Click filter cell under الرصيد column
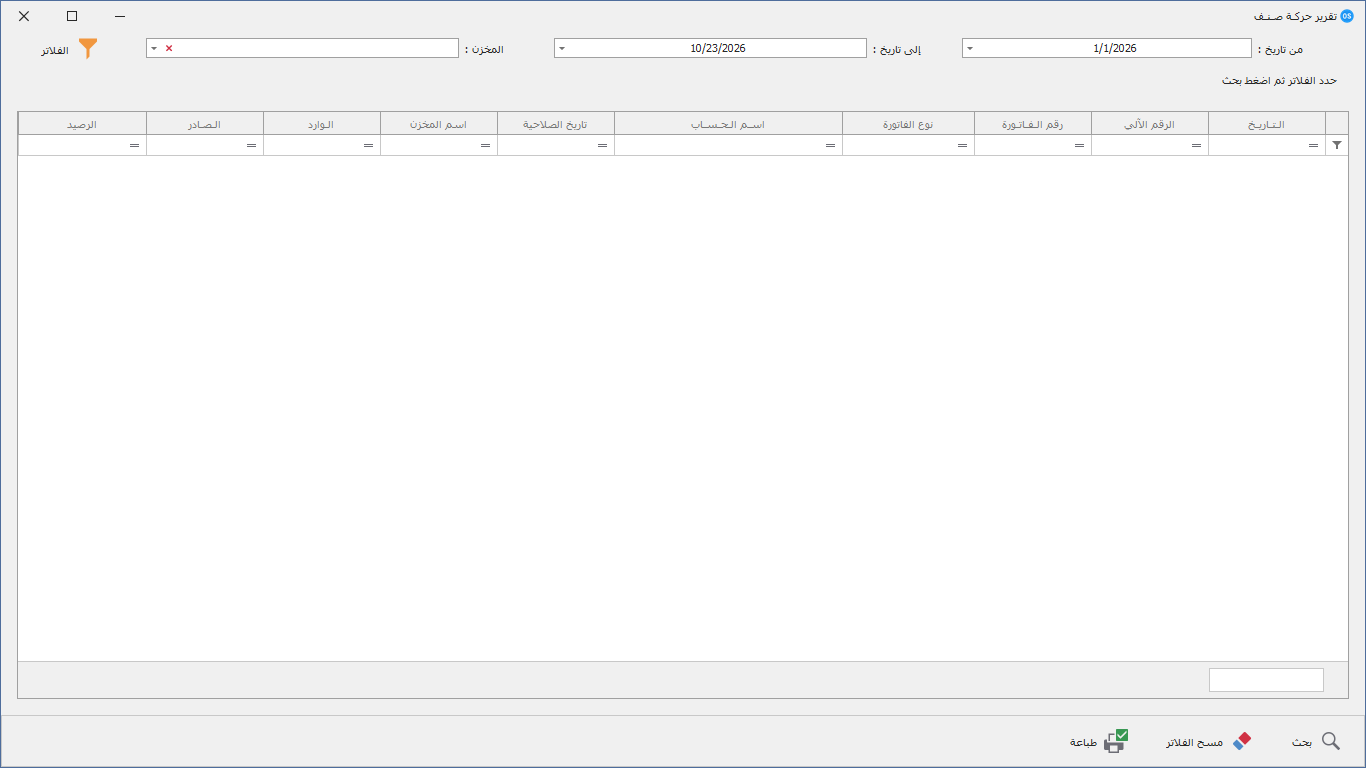The width and height of the screenshot is (1366, 768). pos(82,145)
